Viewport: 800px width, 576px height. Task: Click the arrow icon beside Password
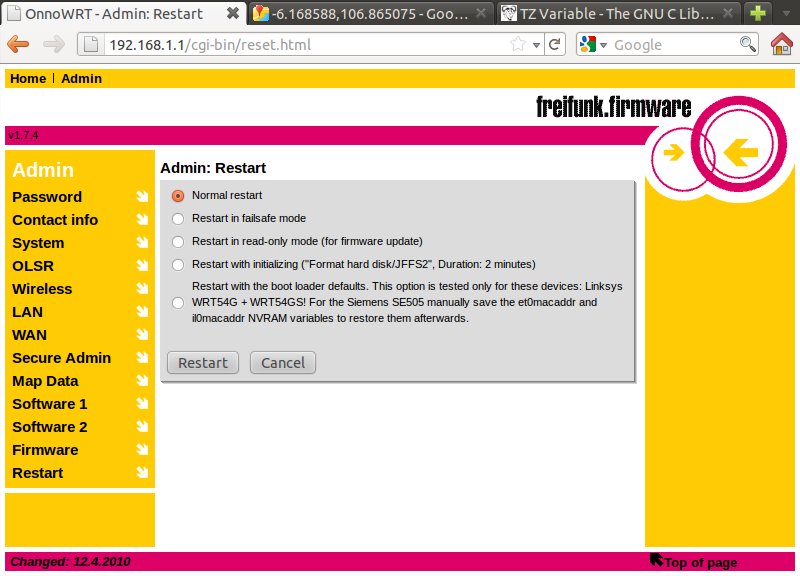click(142, 197)
